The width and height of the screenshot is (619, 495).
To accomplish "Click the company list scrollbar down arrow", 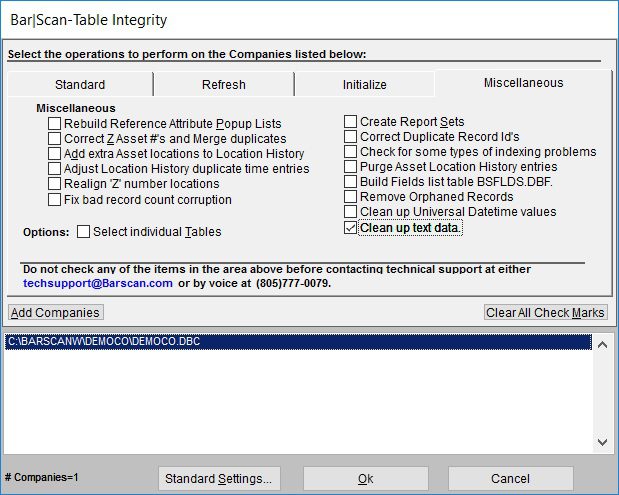I will coord(602,441).
